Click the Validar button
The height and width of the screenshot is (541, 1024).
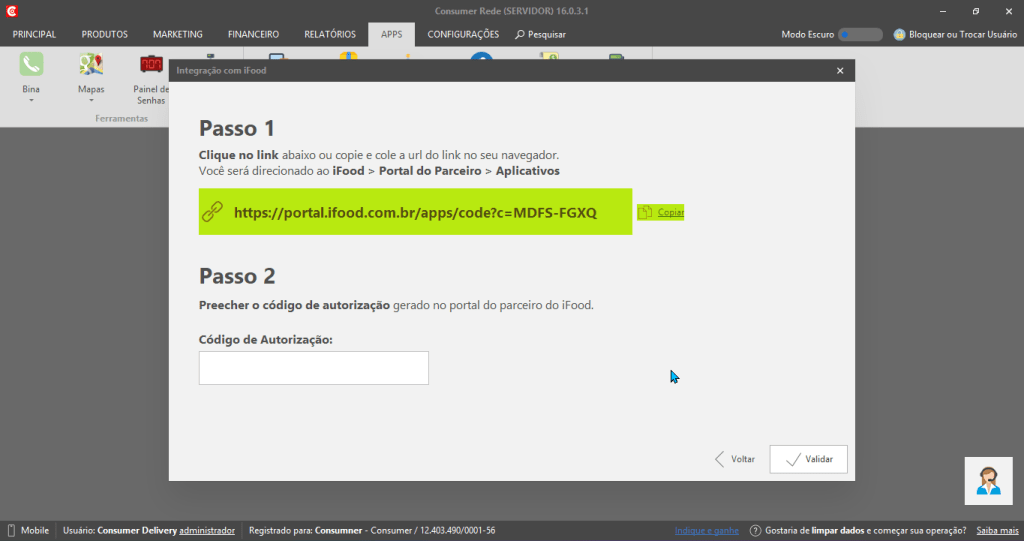coord(808,459)
